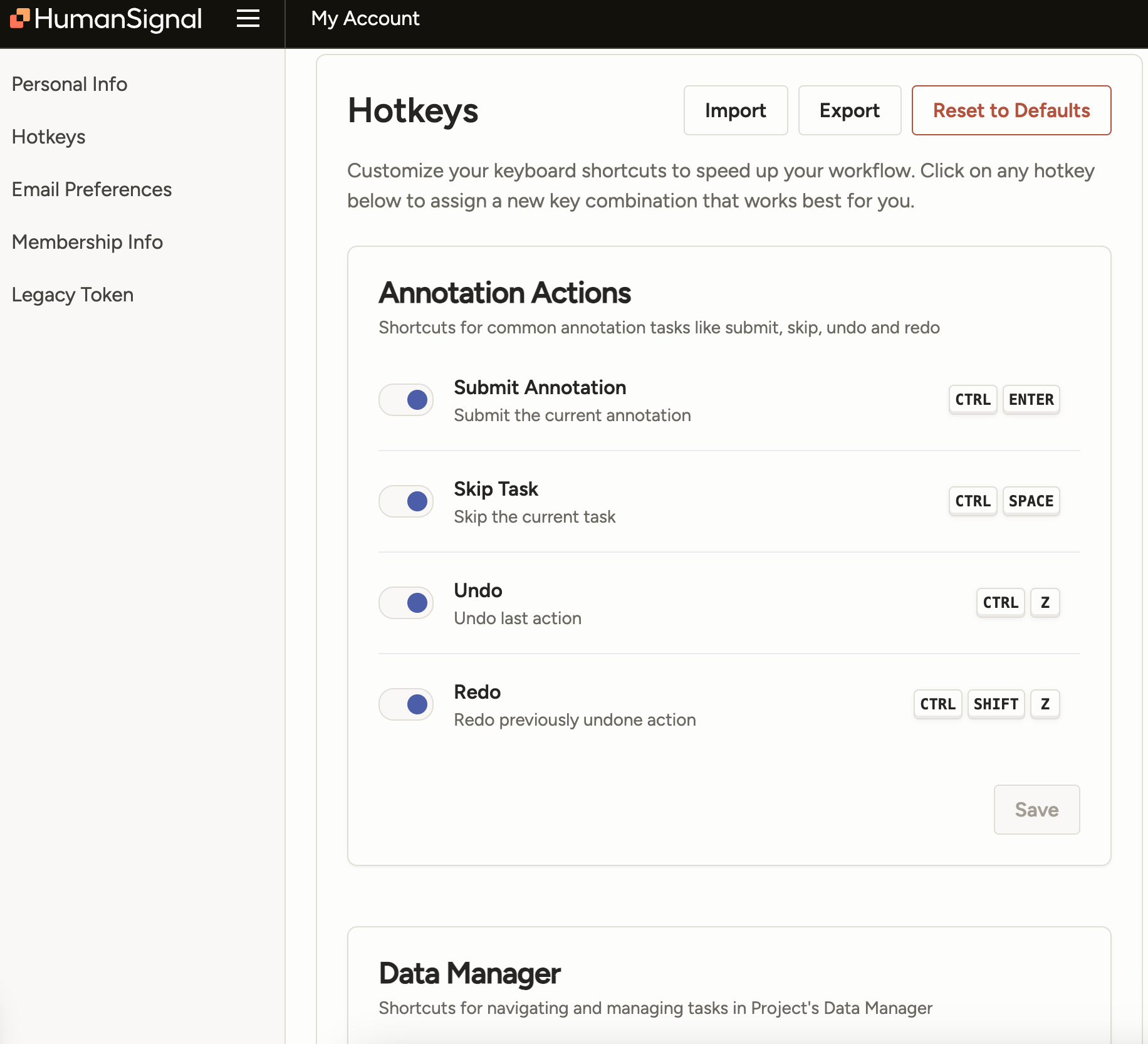Click the Import button
1148x1044 pixels.
[x=735, y=110]
